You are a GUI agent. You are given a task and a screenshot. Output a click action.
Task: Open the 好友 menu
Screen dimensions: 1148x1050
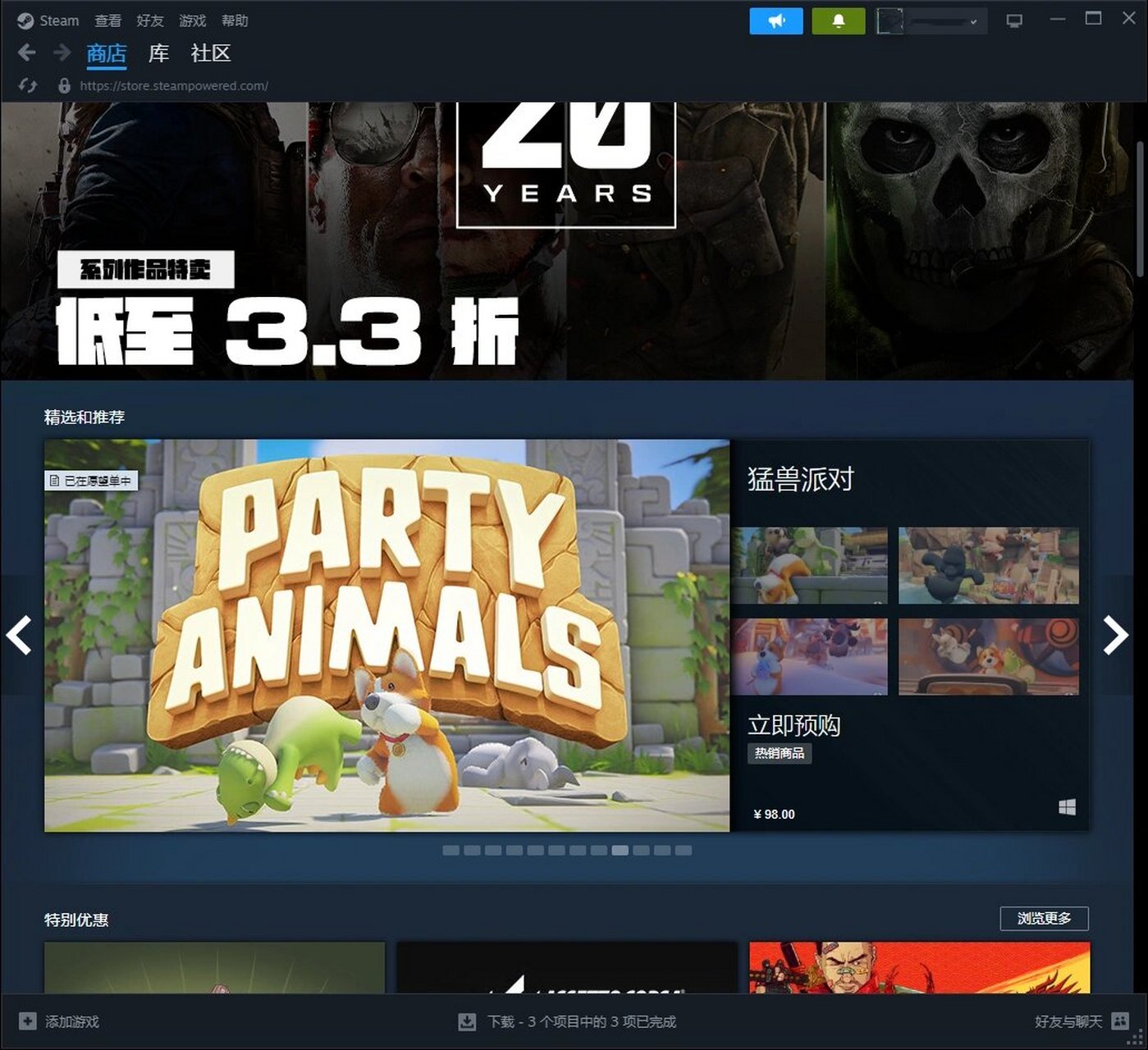click(150, 21)
